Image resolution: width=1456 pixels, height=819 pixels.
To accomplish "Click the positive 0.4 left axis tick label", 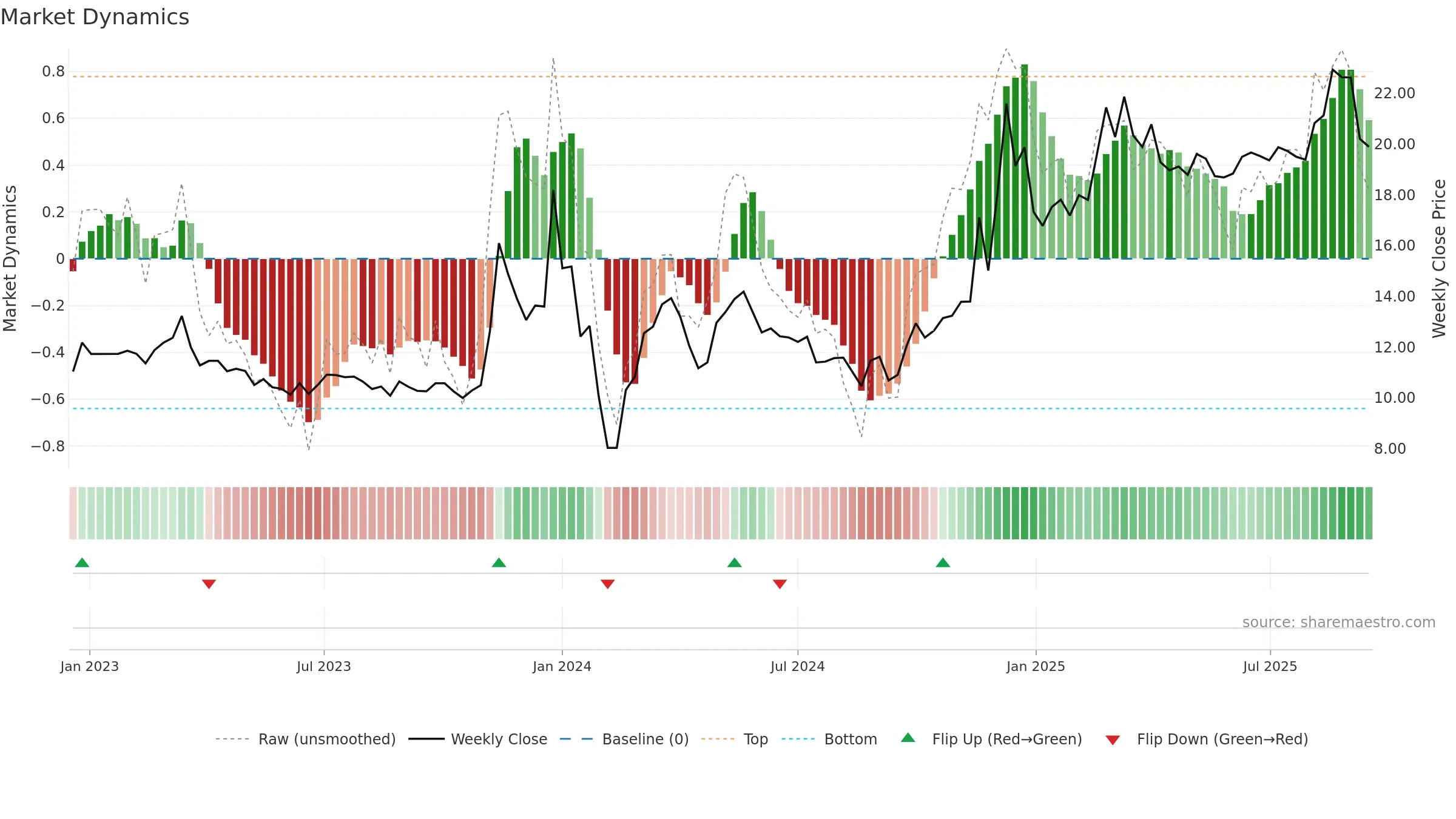I will tap(53, 165).
